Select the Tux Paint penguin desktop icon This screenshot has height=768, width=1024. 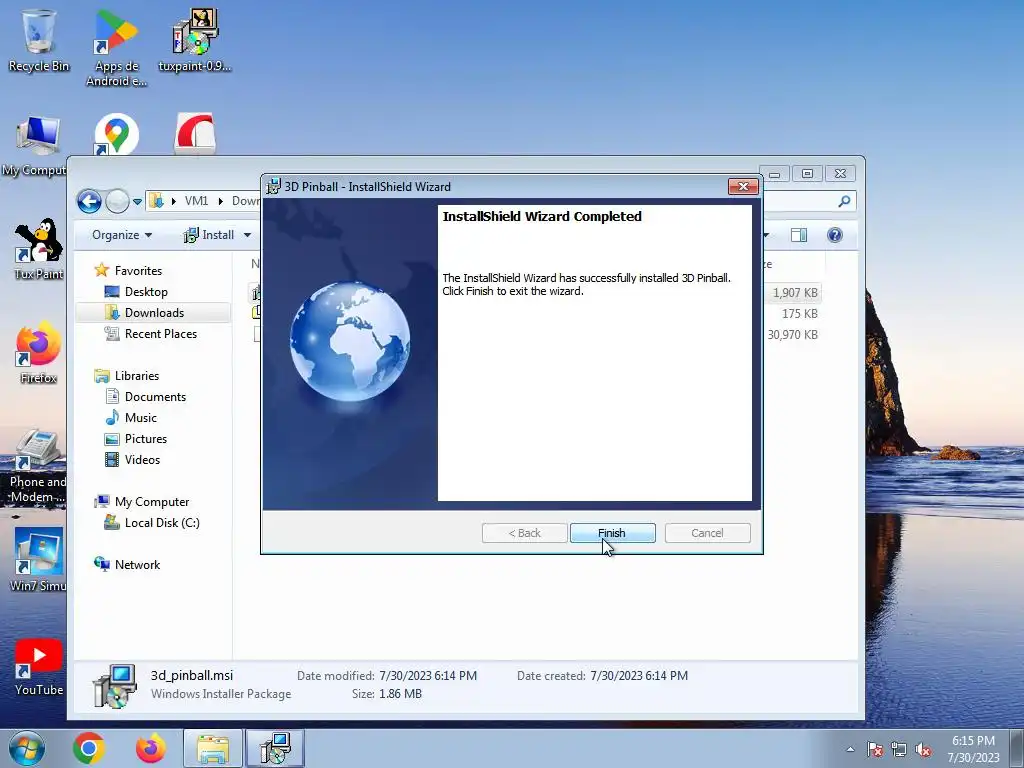39,249
